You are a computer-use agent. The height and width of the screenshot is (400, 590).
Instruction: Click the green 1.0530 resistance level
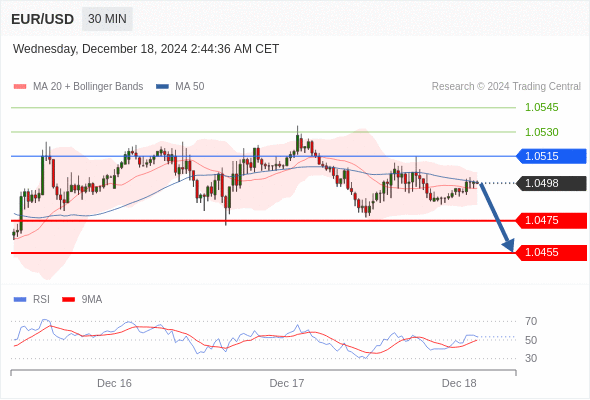(x=541, y=132)
